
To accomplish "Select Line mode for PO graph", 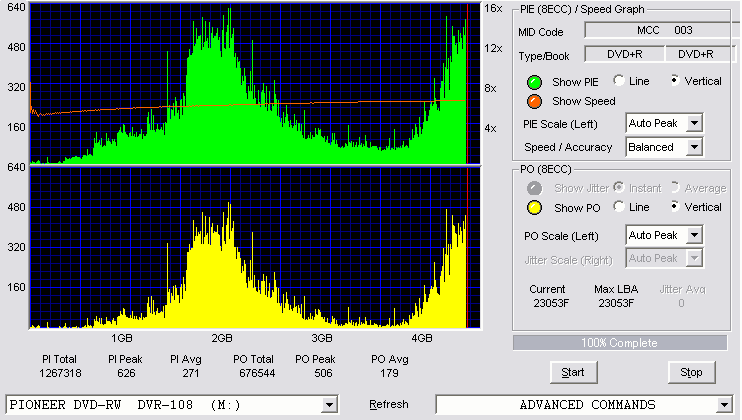I will (x=618, y=206).
